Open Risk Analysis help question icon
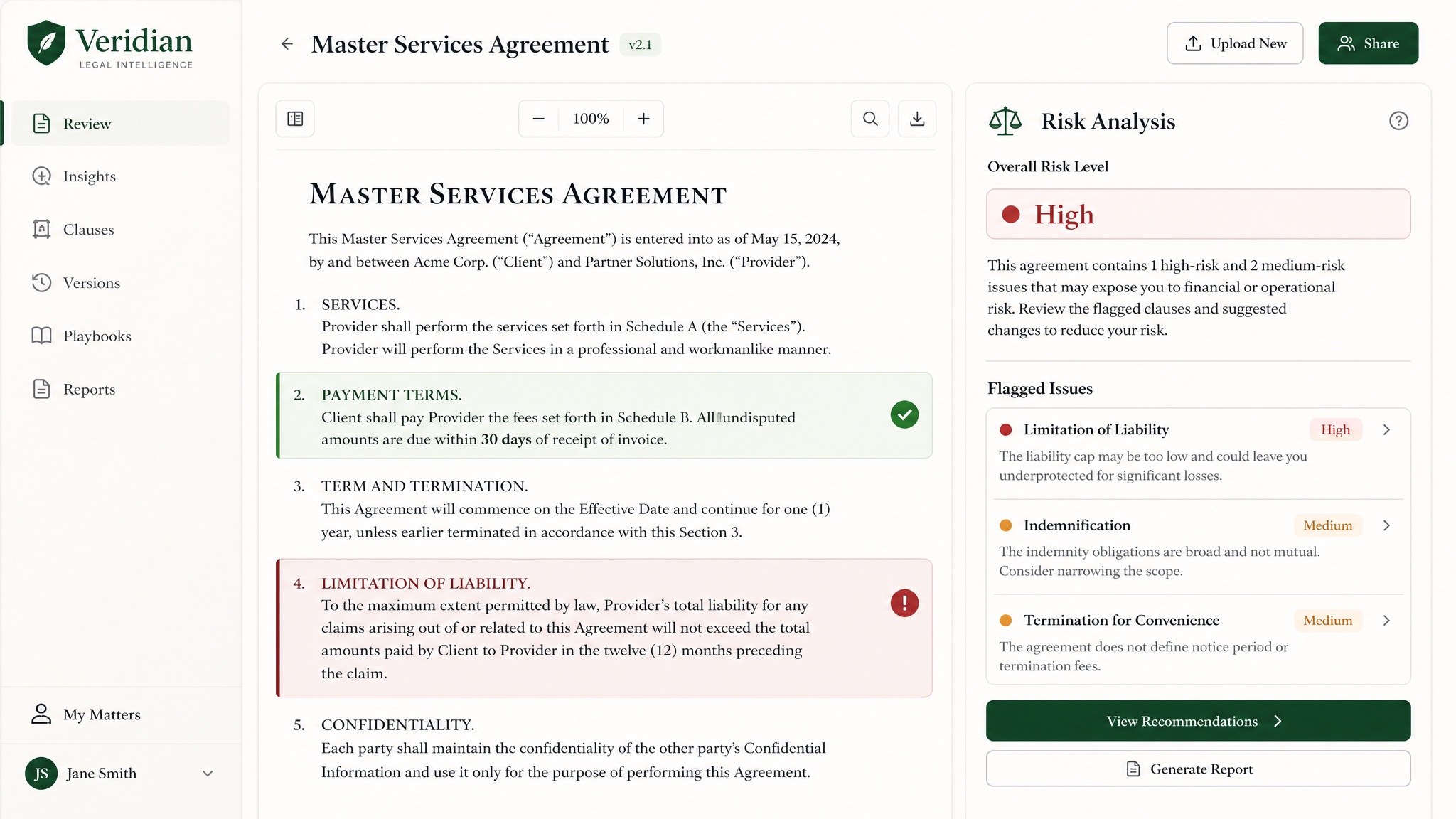This screenshot has height=819, width=1456. pos(1398,121)
